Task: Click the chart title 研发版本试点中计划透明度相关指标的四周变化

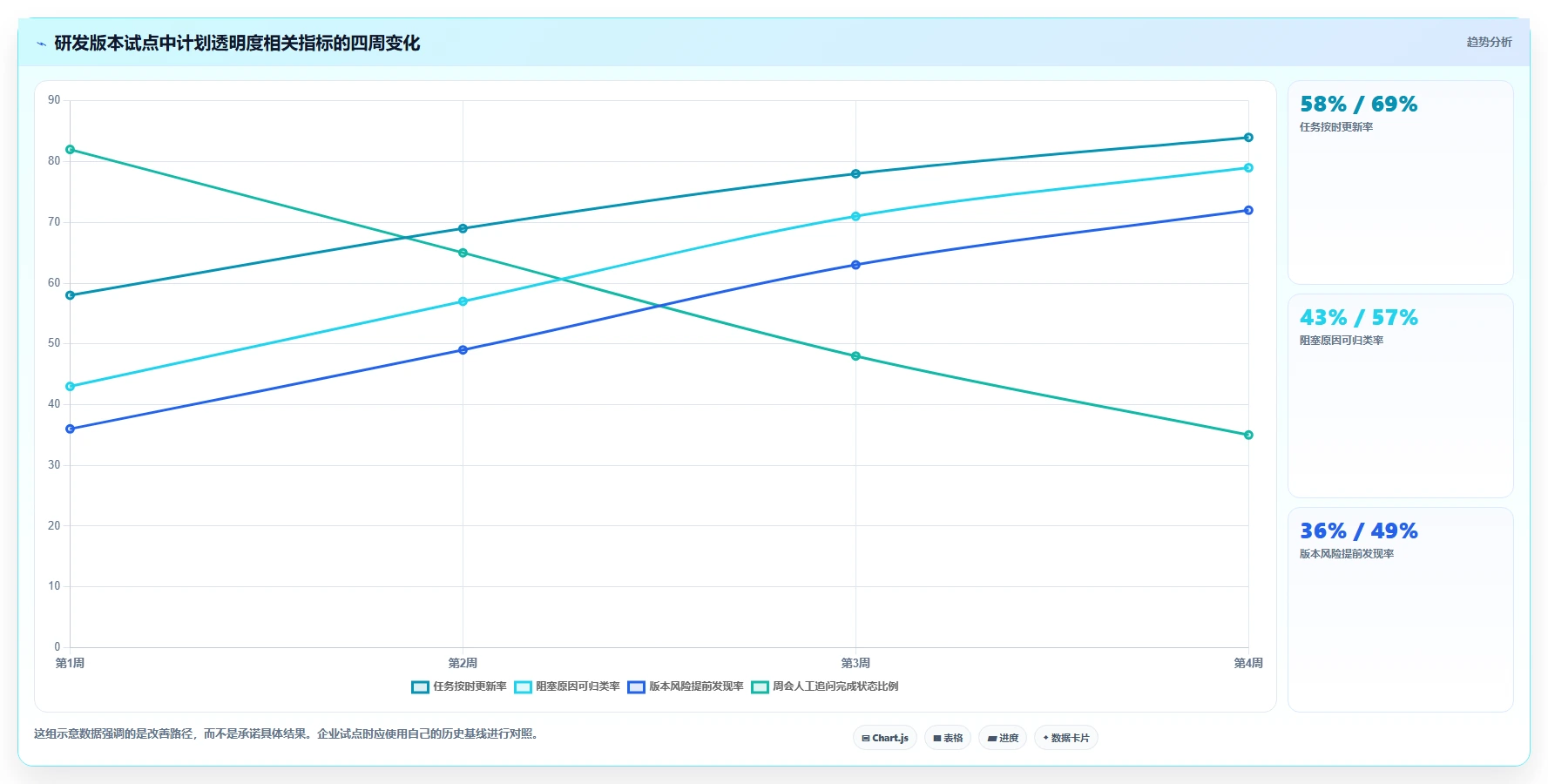Action: 237,44
